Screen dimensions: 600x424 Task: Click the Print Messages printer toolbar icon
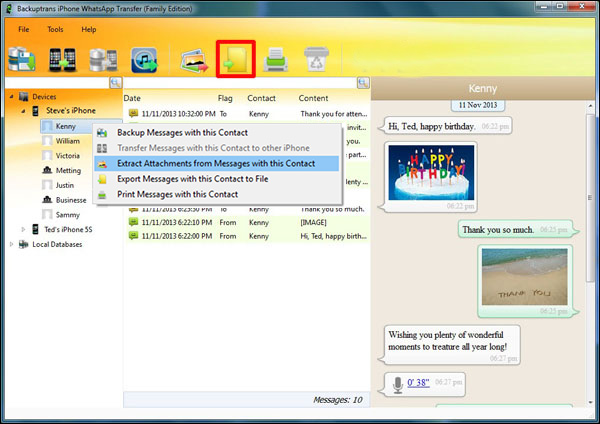tap(275, 61)
